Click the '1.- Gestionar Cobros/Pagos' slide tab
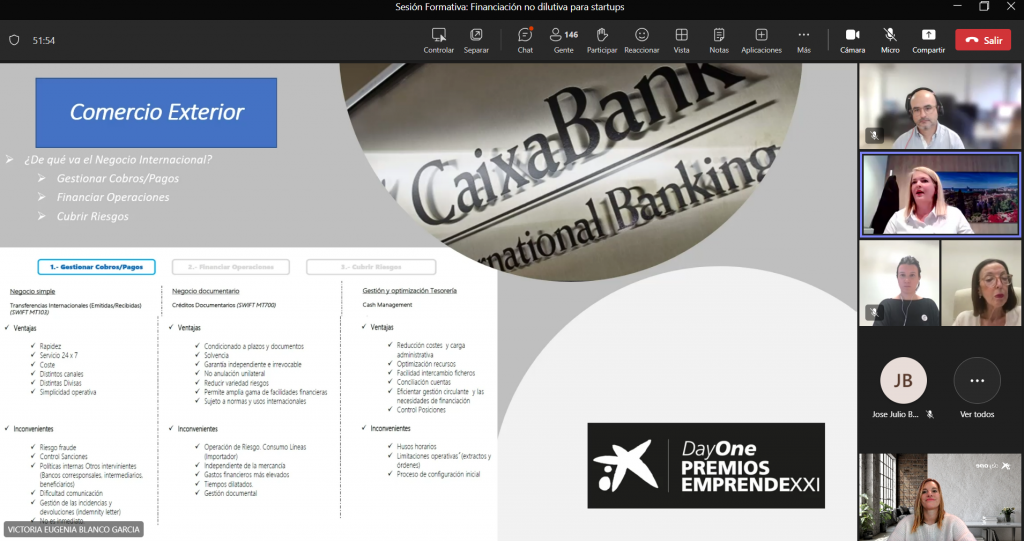 coord(97,267)
